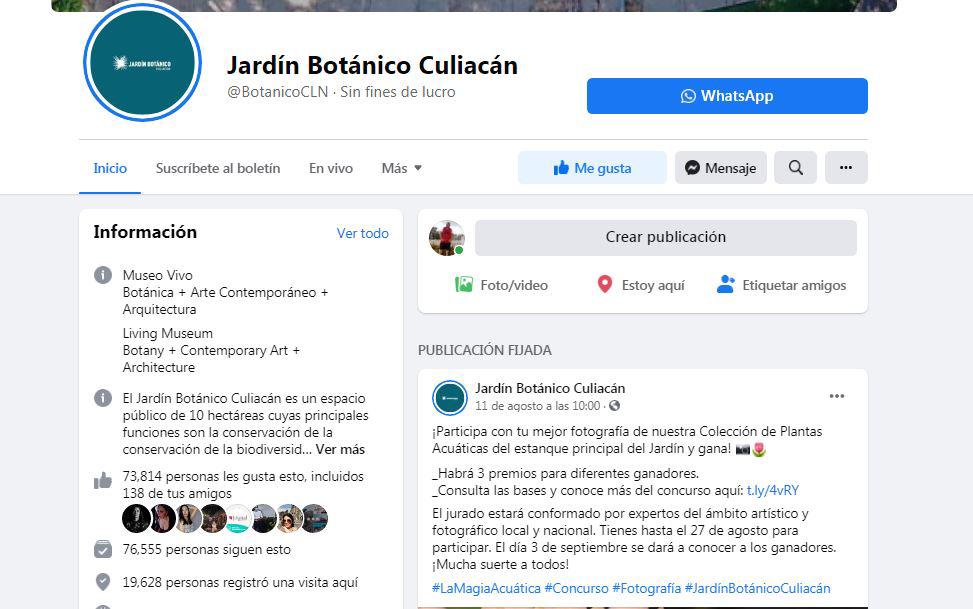The image size is (973, 609).
Task: Open the En vivo tab
Action: (x=330, y=168)
